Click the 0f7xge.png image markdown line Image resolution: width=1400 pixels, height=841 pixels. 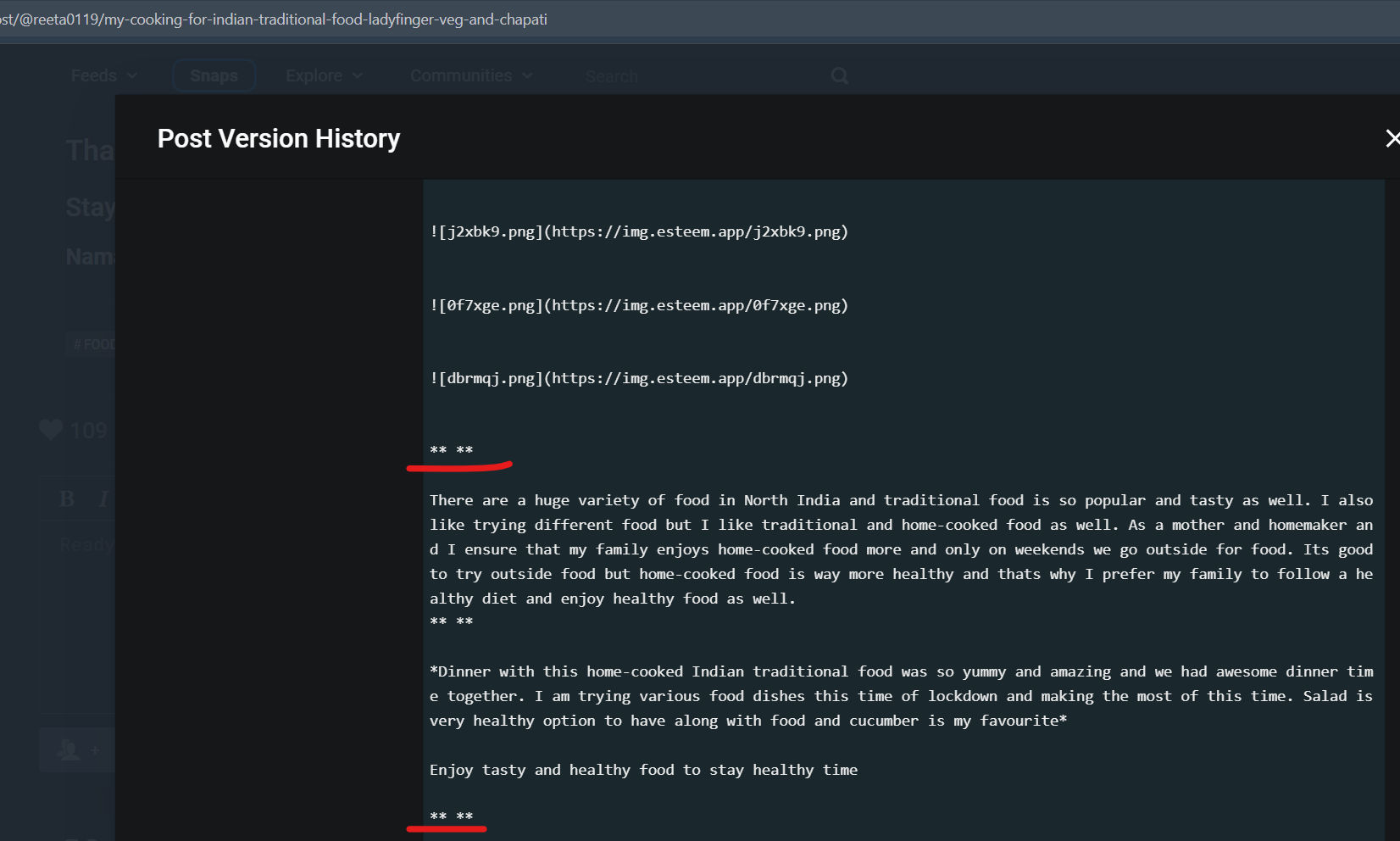639,305
